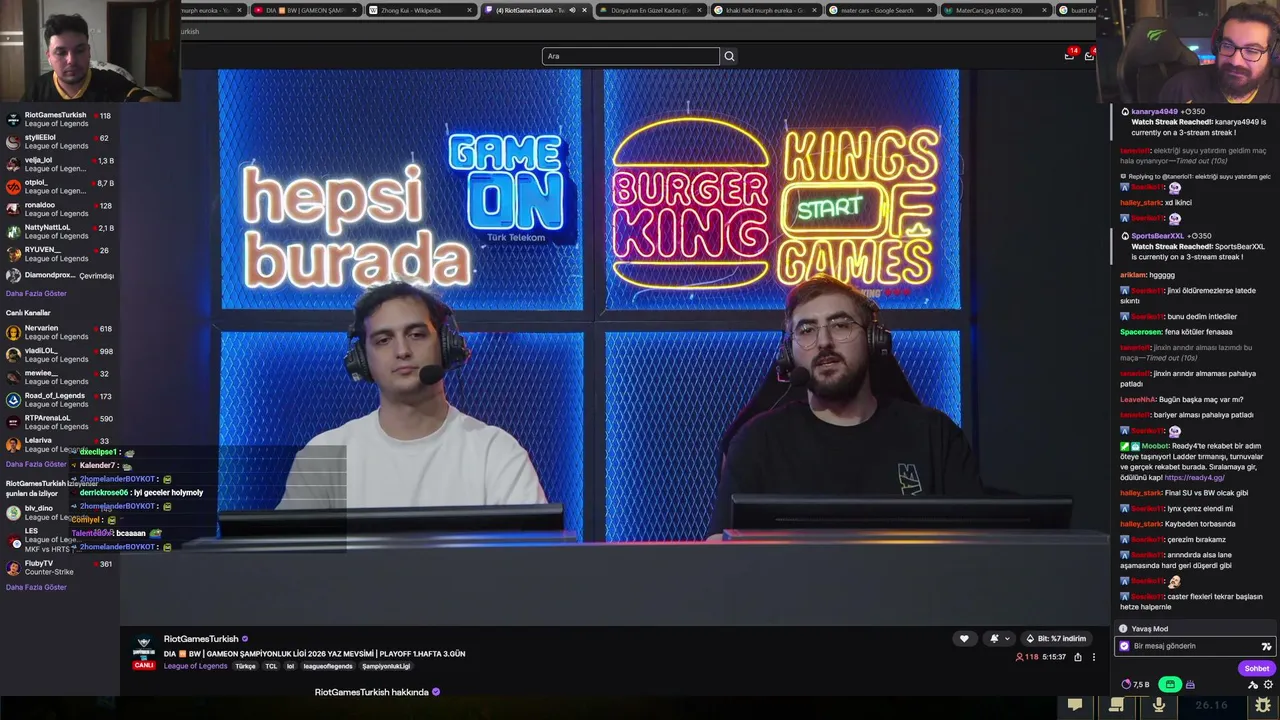The height and width of the screenshot is (720, 1280).
Task: Click the leagueoflegends stream tag
Action: click(x=328, y=666)
